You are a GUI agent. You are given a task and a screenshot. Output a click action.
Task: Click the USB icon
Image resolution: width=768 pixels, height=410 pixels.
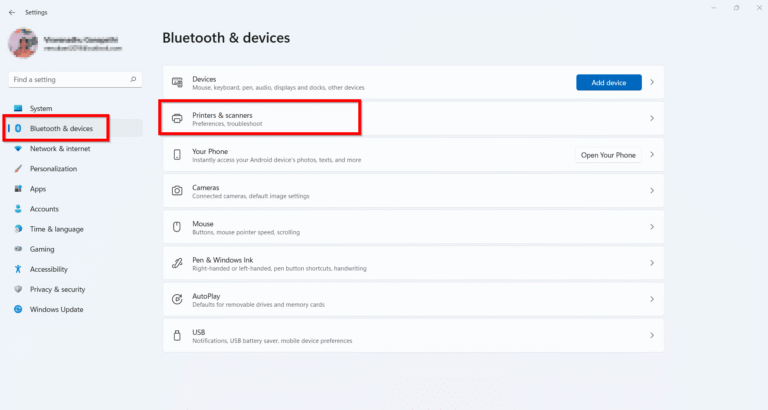177,335
